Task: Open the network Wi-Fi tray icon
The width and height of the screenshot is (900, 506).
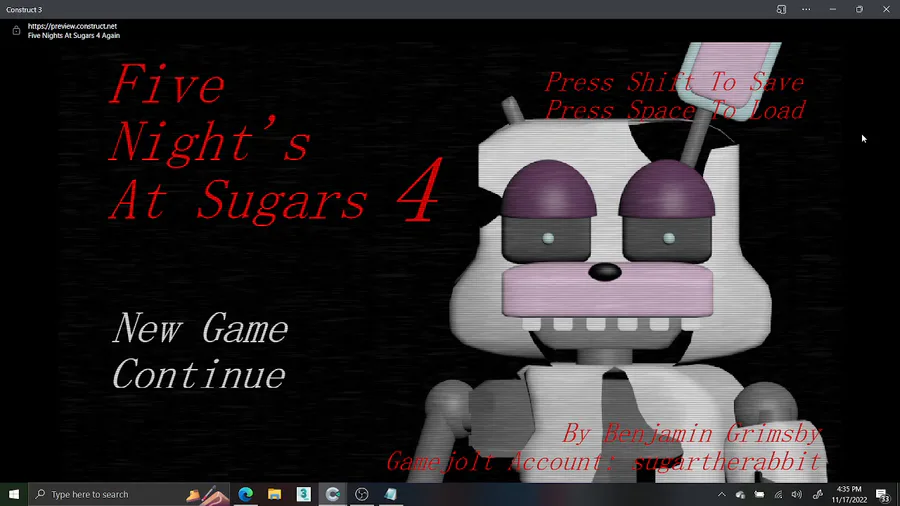Action: pyautogui.click(x=778, y=495)
